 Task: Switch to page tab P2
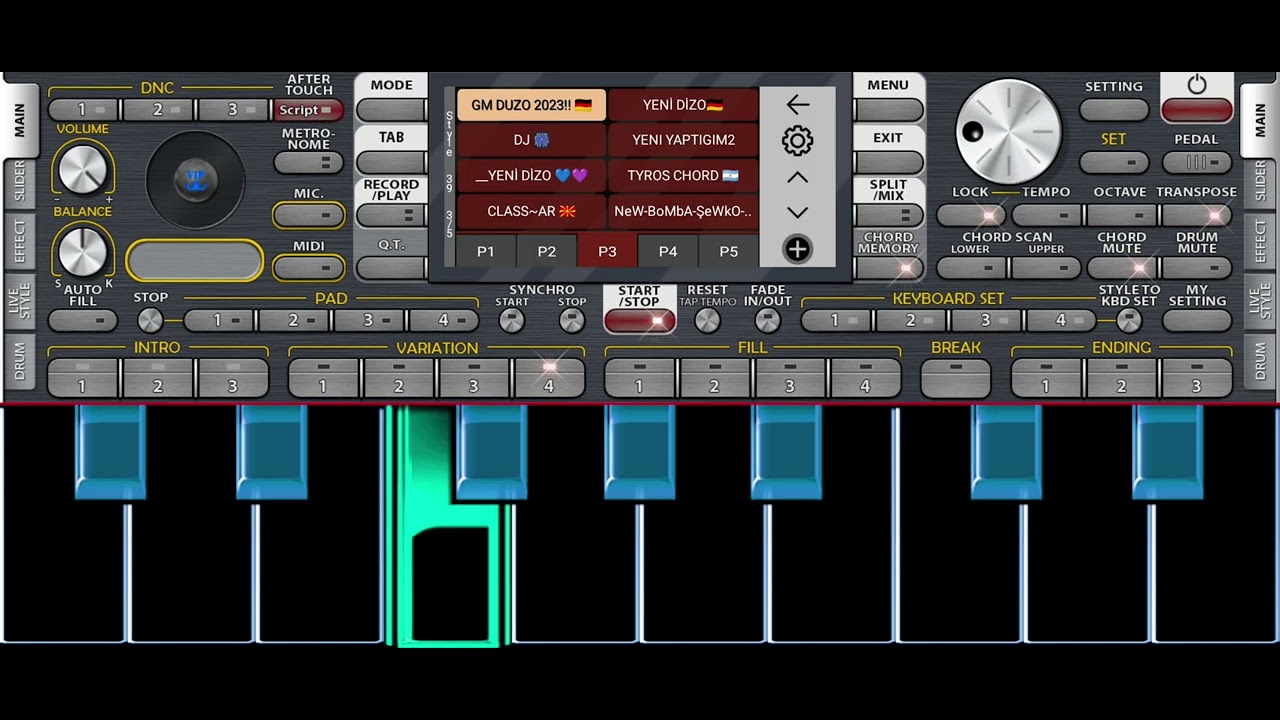pyautogui.click(x=547, y=251)
